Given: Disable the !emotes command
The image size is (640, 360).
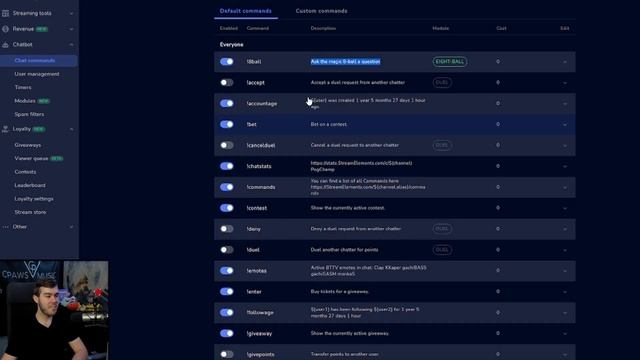Looking at the screenshot, I should pyautogui.click(x=227, y=271).
